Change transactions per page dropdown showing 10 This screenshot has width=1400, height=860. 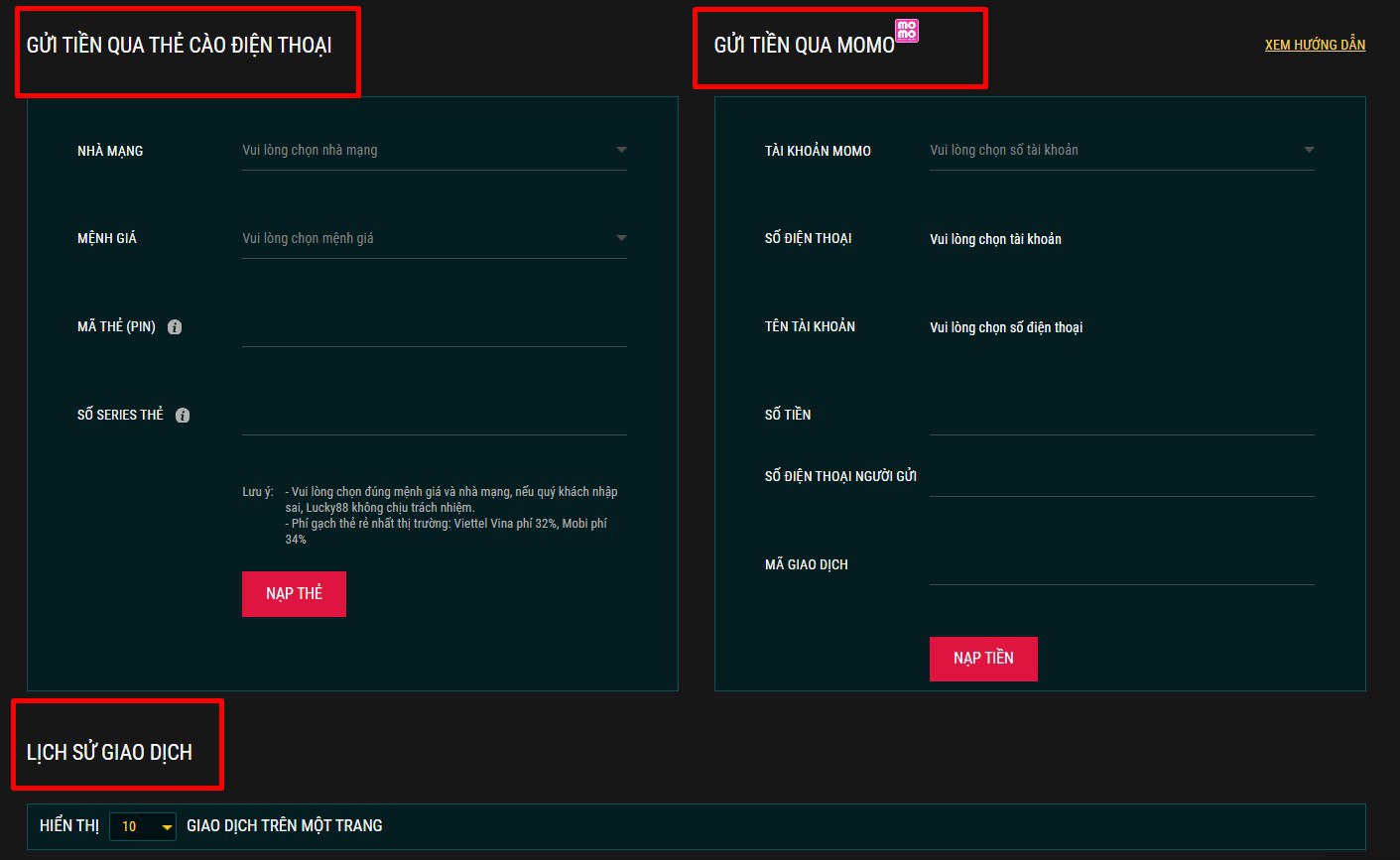pos(143,826)
